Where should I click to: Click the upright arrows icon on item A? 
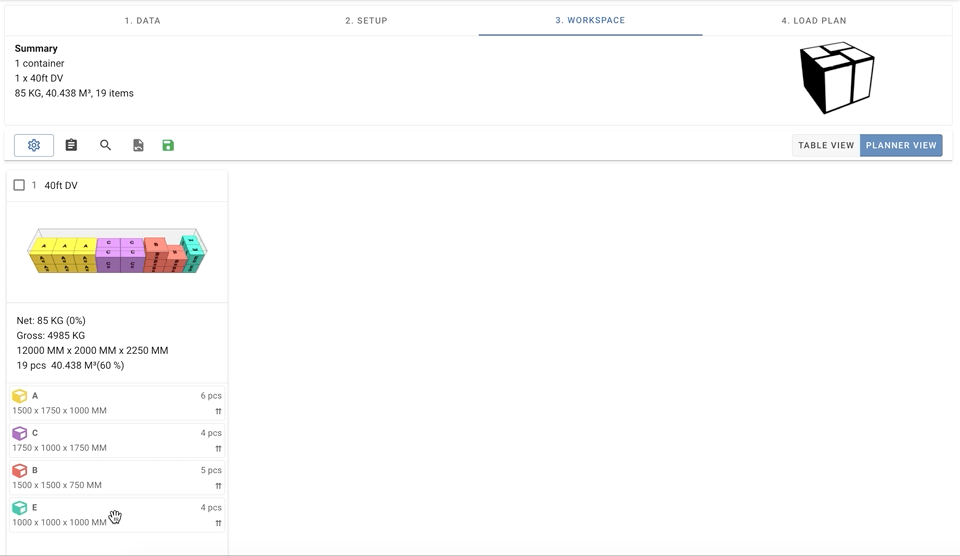[x=218, y=411]
